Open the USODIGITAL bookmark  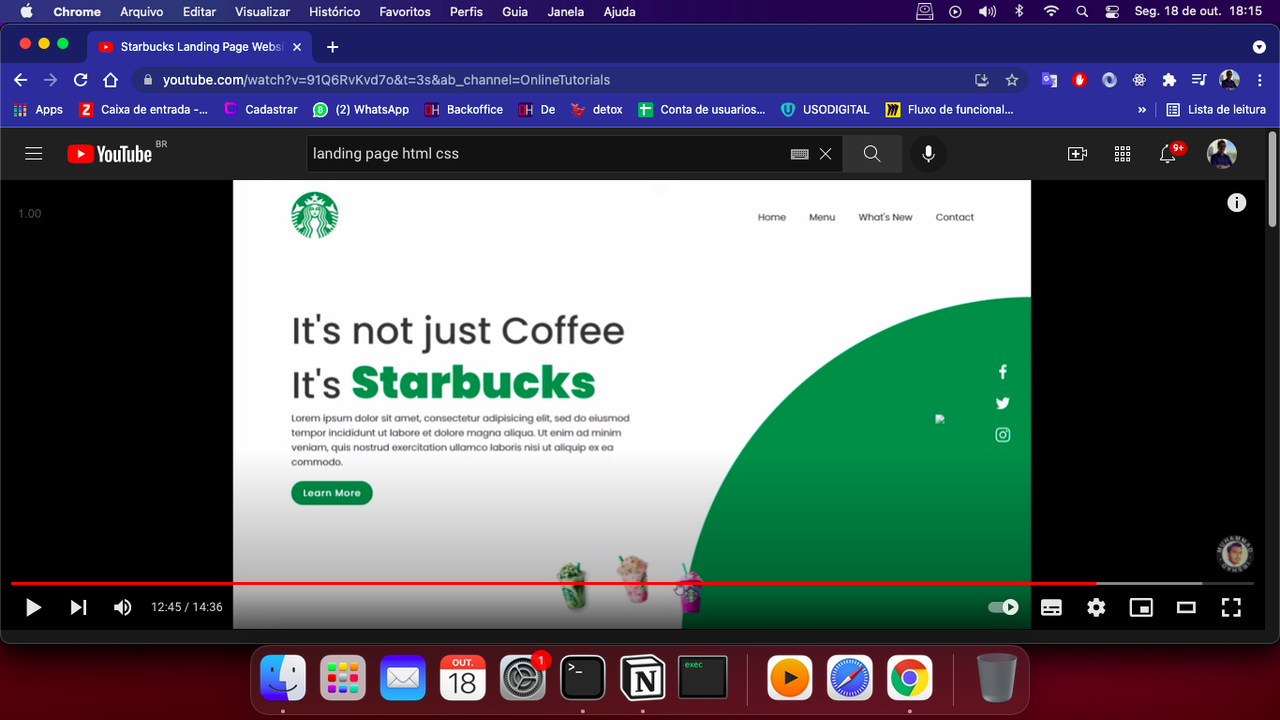(825, 110)
